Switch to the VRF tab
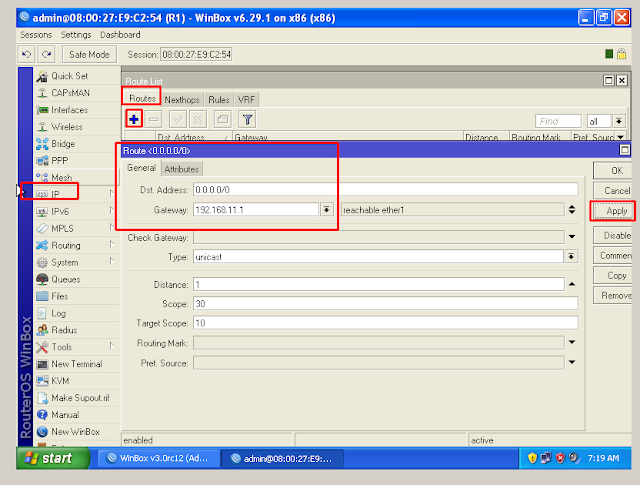This screenshot has height=485, width=640. pyautogui.click(x=246, y=100)
